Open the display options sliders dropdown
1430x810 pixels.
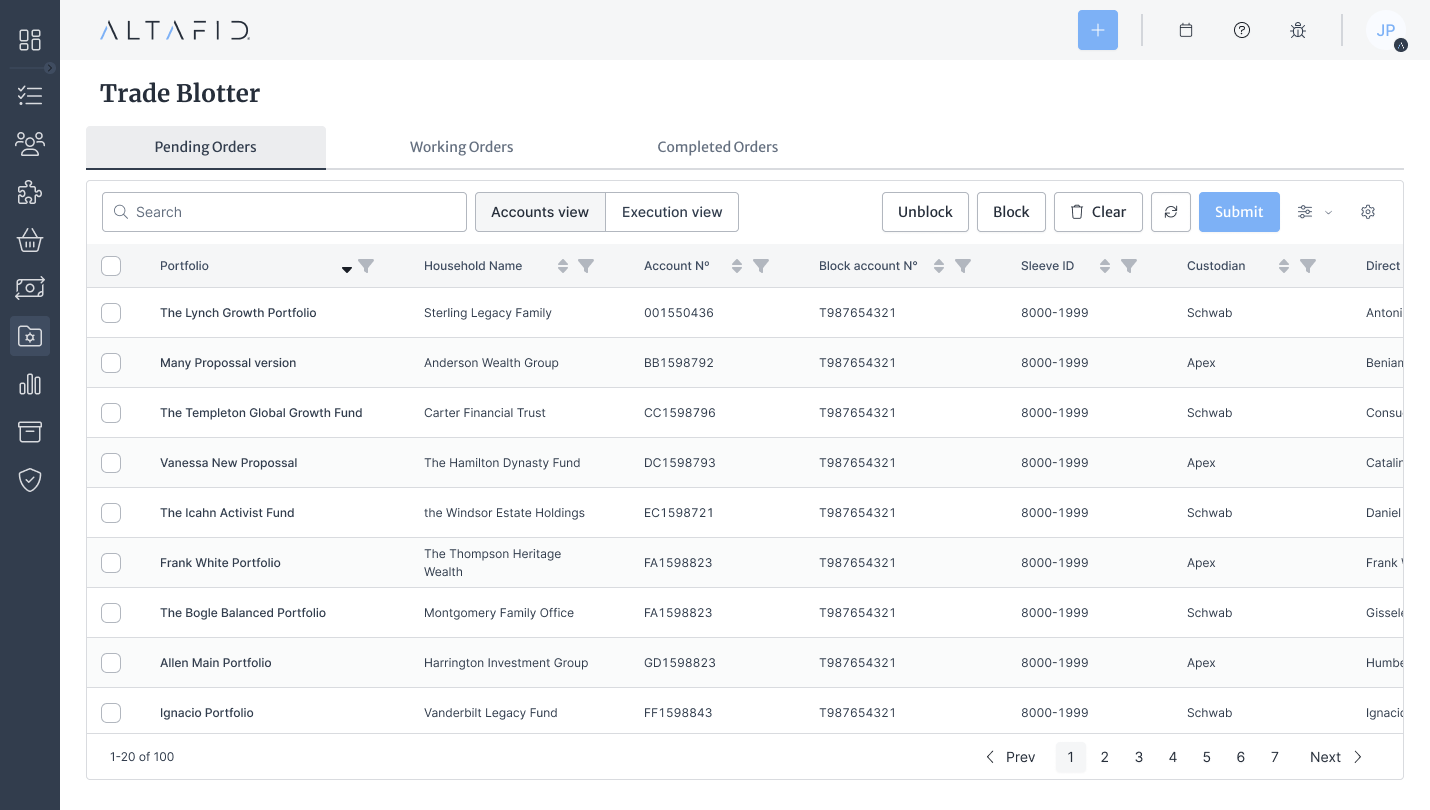click(x=1313, y=212)
